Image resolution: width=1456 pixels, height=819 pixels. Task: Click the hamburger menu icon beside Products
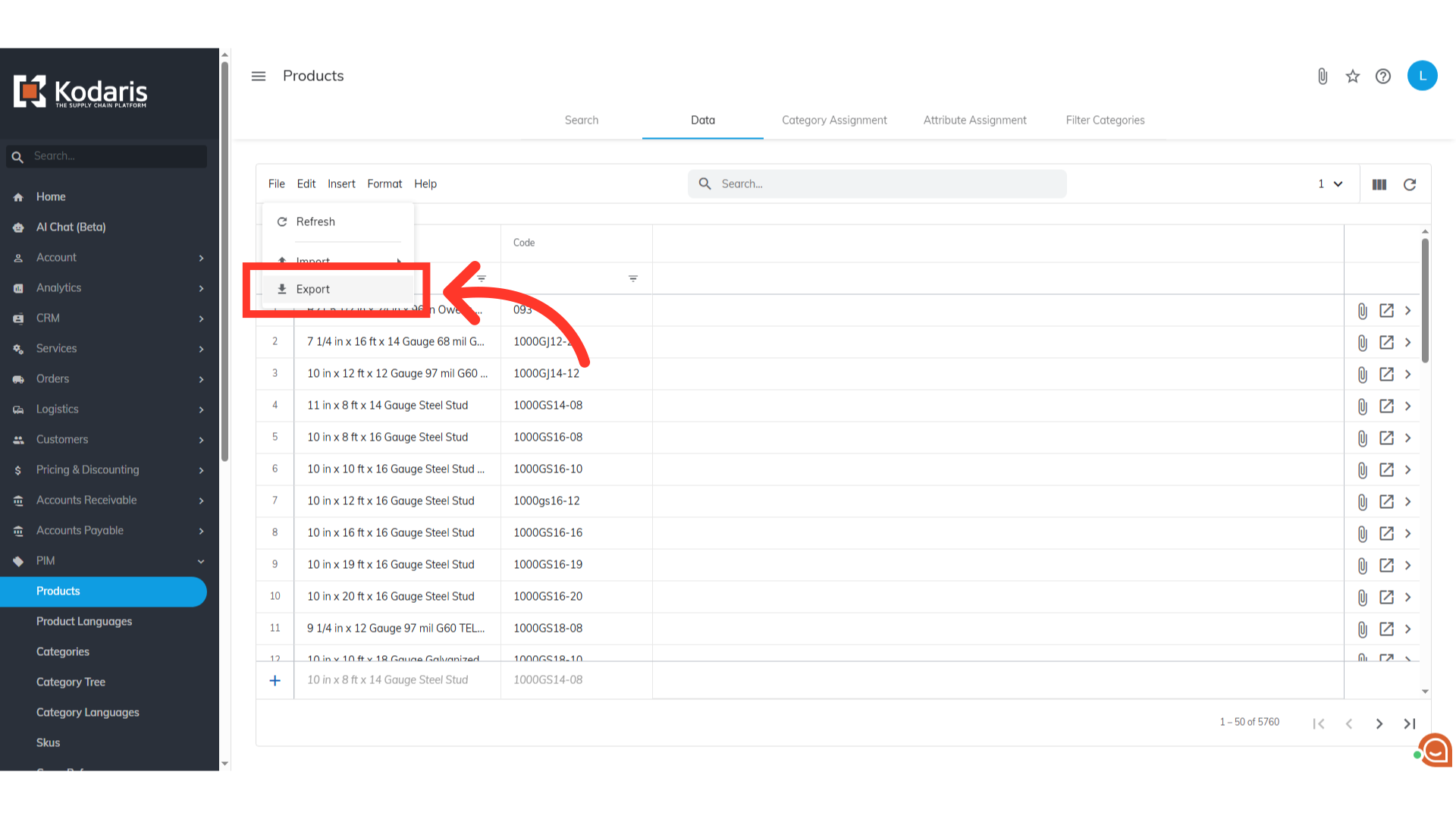[x=259, y=76]
